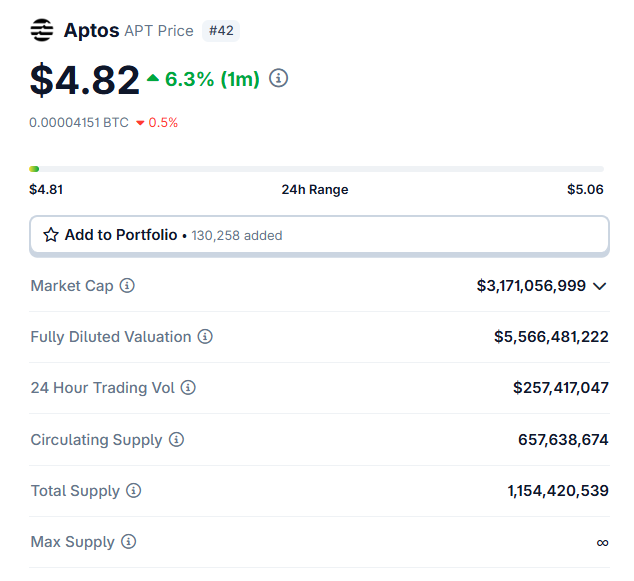
Task: Click the Aptos logo icon
Action: tap(42, 30)
